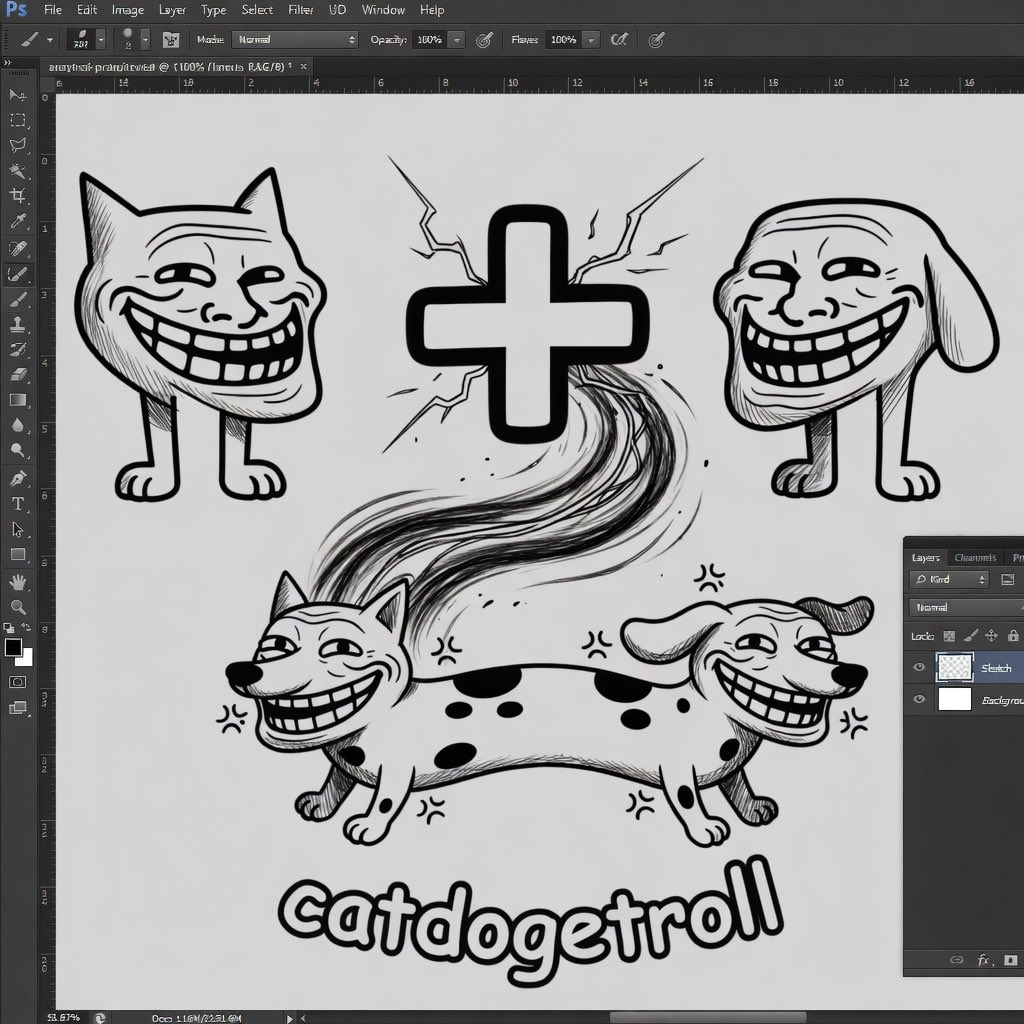Viewport: 1024px width, 1024px height.
Task: Select the Rectangle shape tool
Action: (x=18, y=554)
